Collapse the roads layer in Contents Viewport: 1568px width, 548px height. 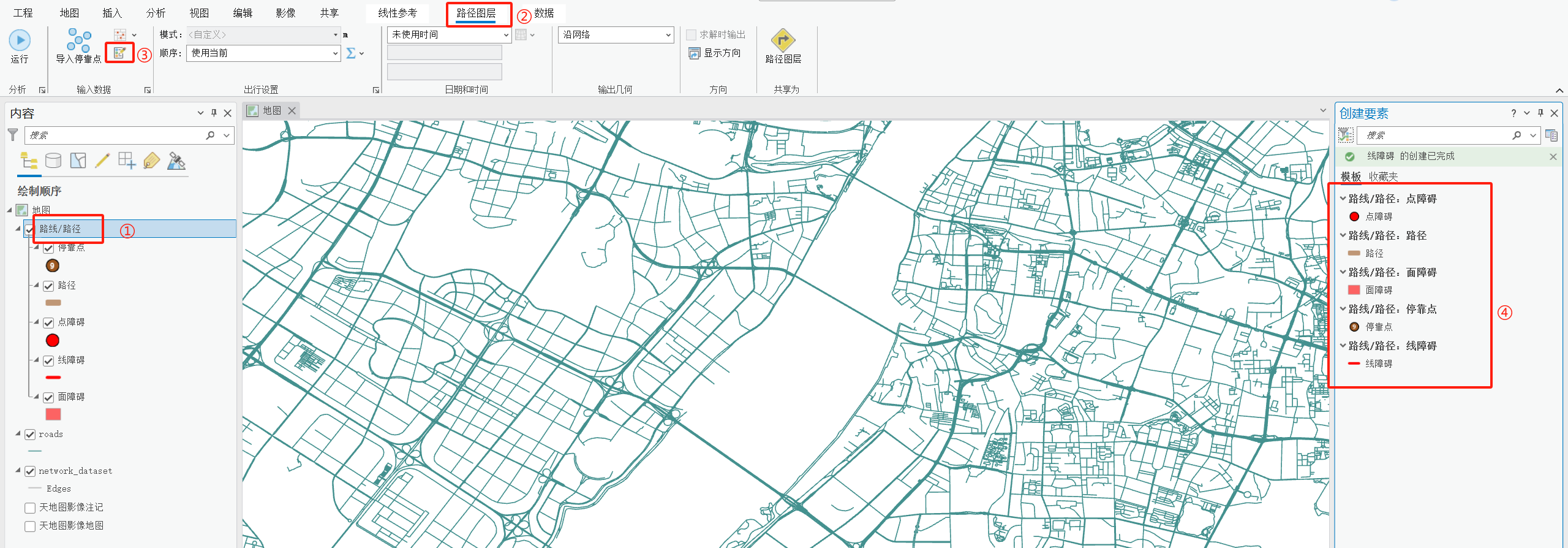18,433
